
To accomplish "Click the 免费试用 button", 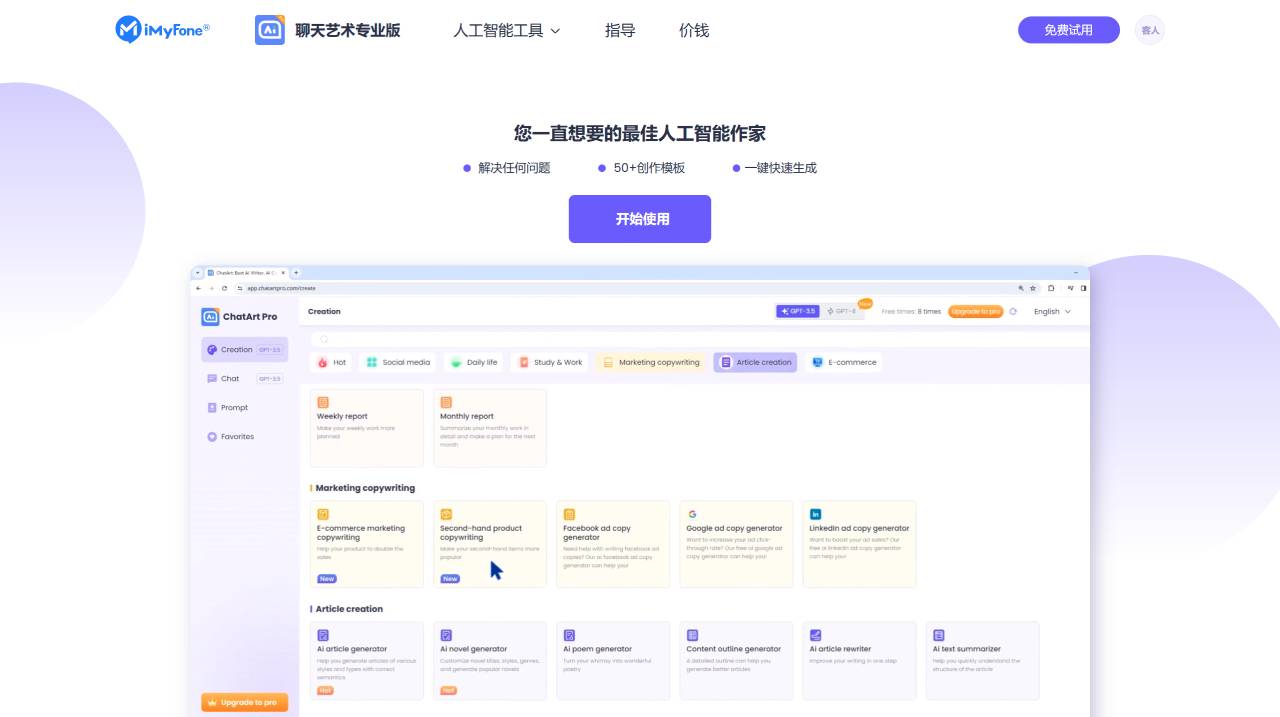I will [x=1068, y=30].
